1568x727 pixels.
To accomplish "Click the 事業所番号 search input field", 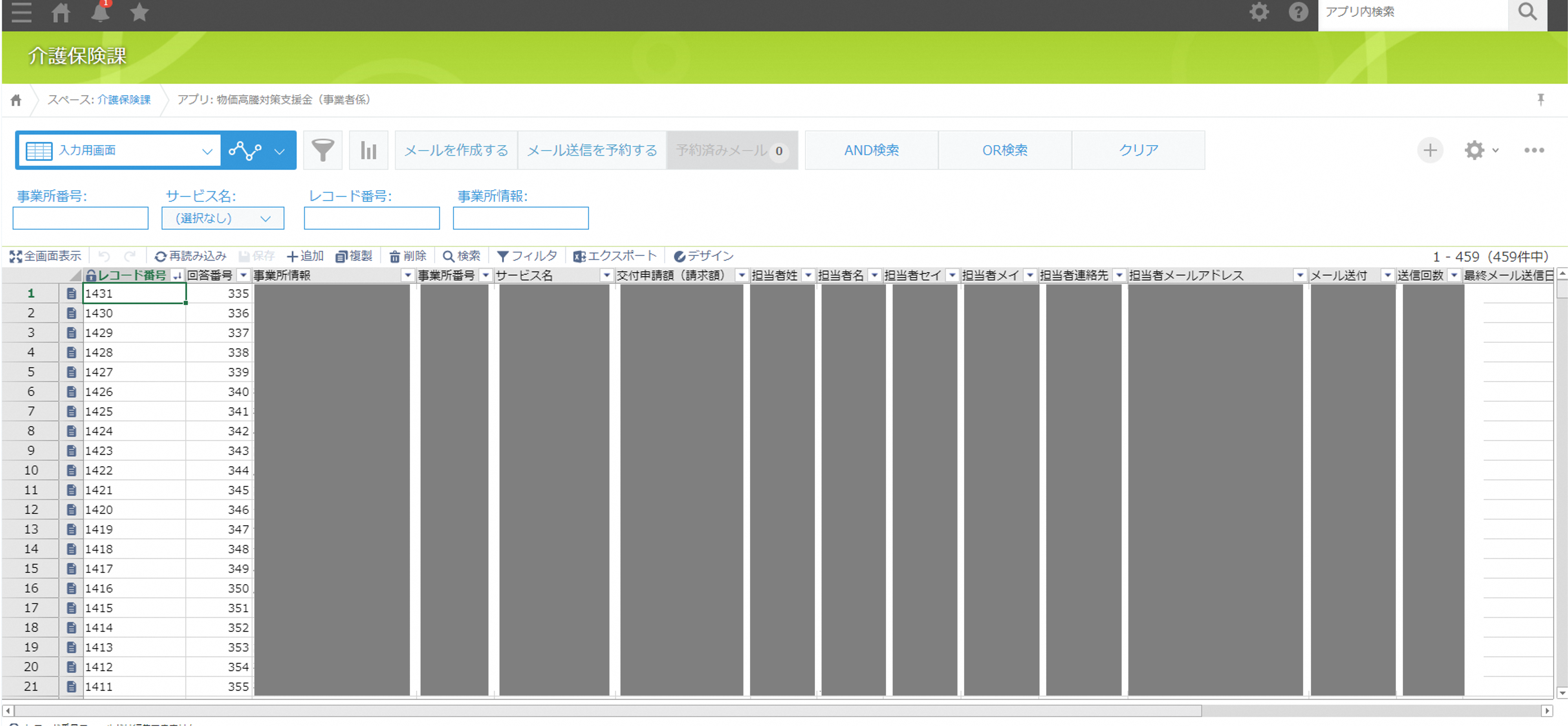I will (81, 218).
